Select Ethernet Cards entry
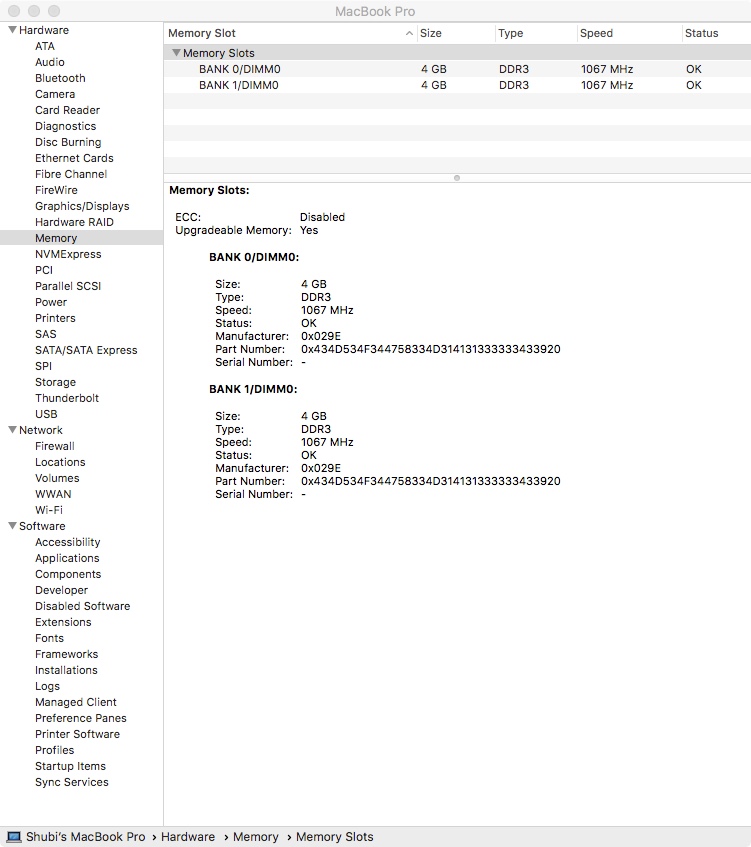 [x=74, y=158]
